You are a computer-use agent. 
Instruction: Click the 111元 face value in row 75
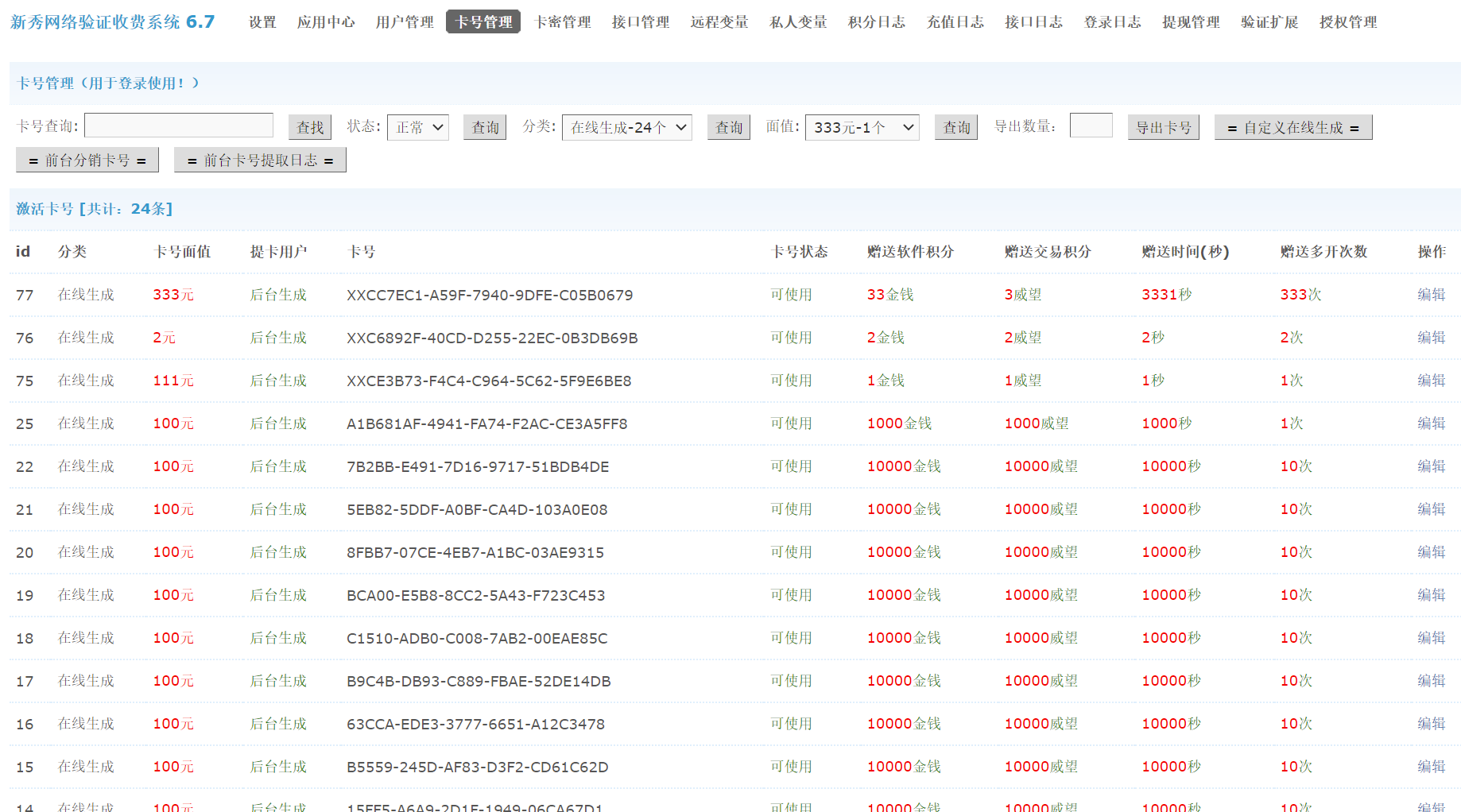[173, 381]
